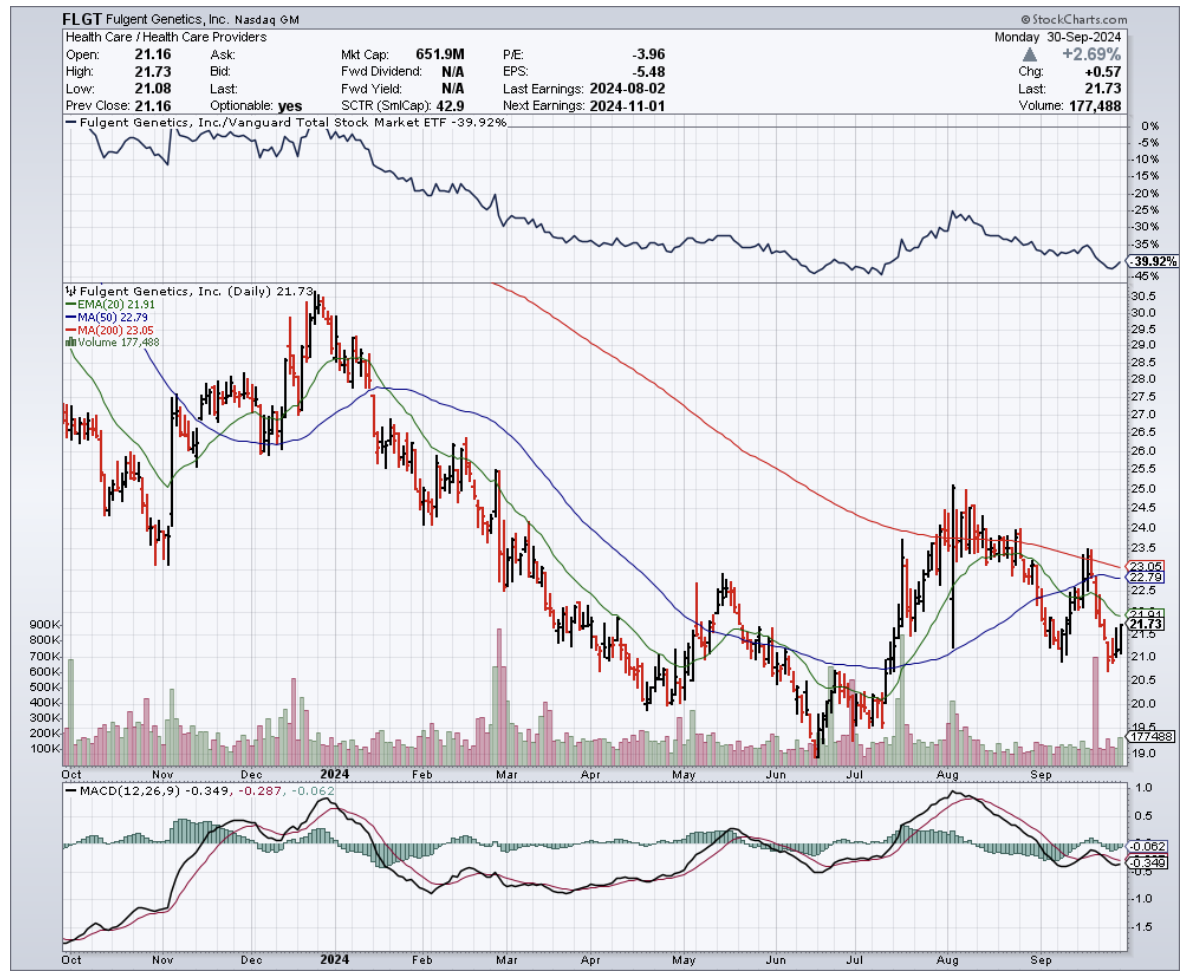Click the StockCharts.com copyright watermark

tap(1073, 19)
